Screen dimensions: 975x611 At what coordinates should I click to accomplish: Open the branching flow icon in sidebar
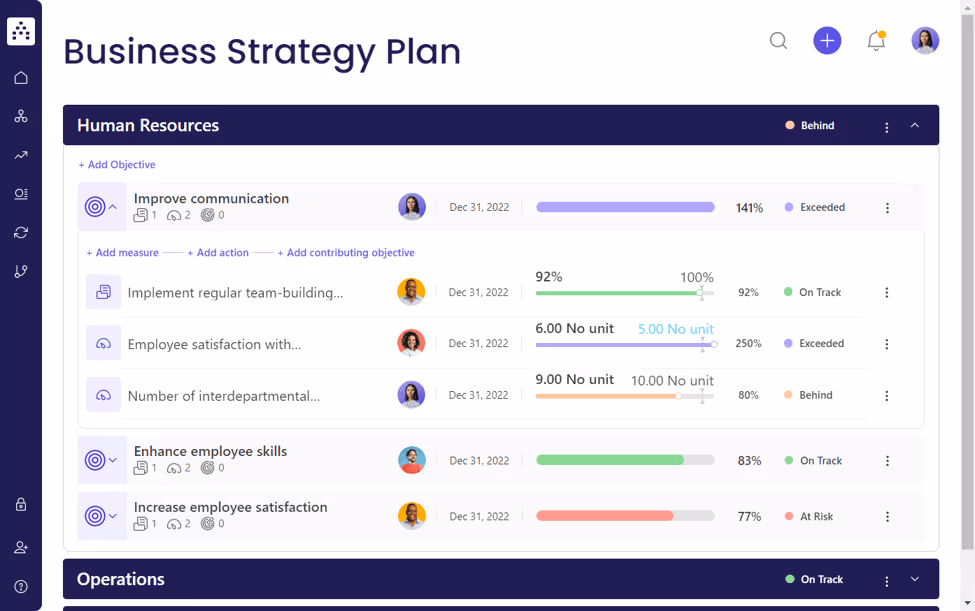[20, 271]
